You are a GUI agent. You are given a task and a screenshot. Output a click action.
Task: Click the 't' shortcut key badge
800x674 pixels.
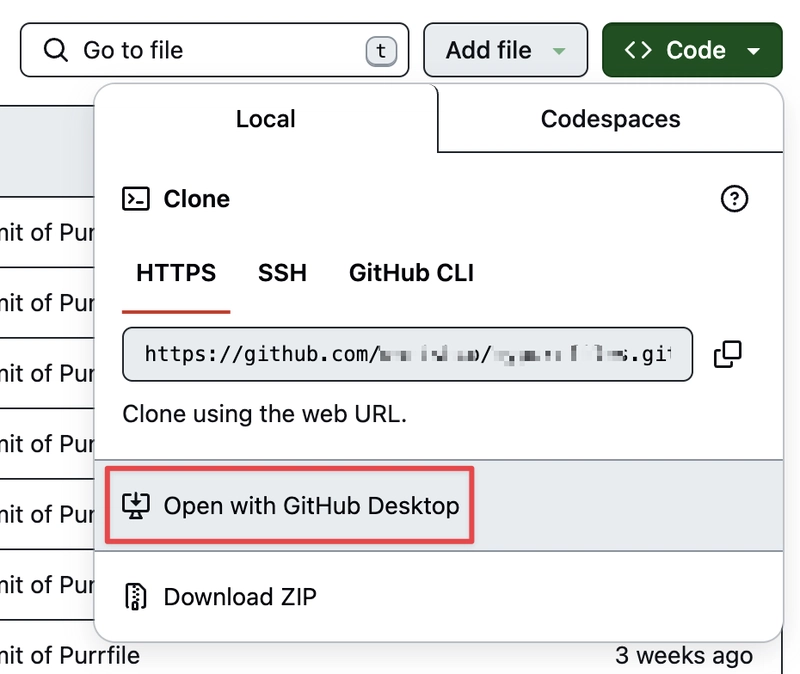coord(381,51)
